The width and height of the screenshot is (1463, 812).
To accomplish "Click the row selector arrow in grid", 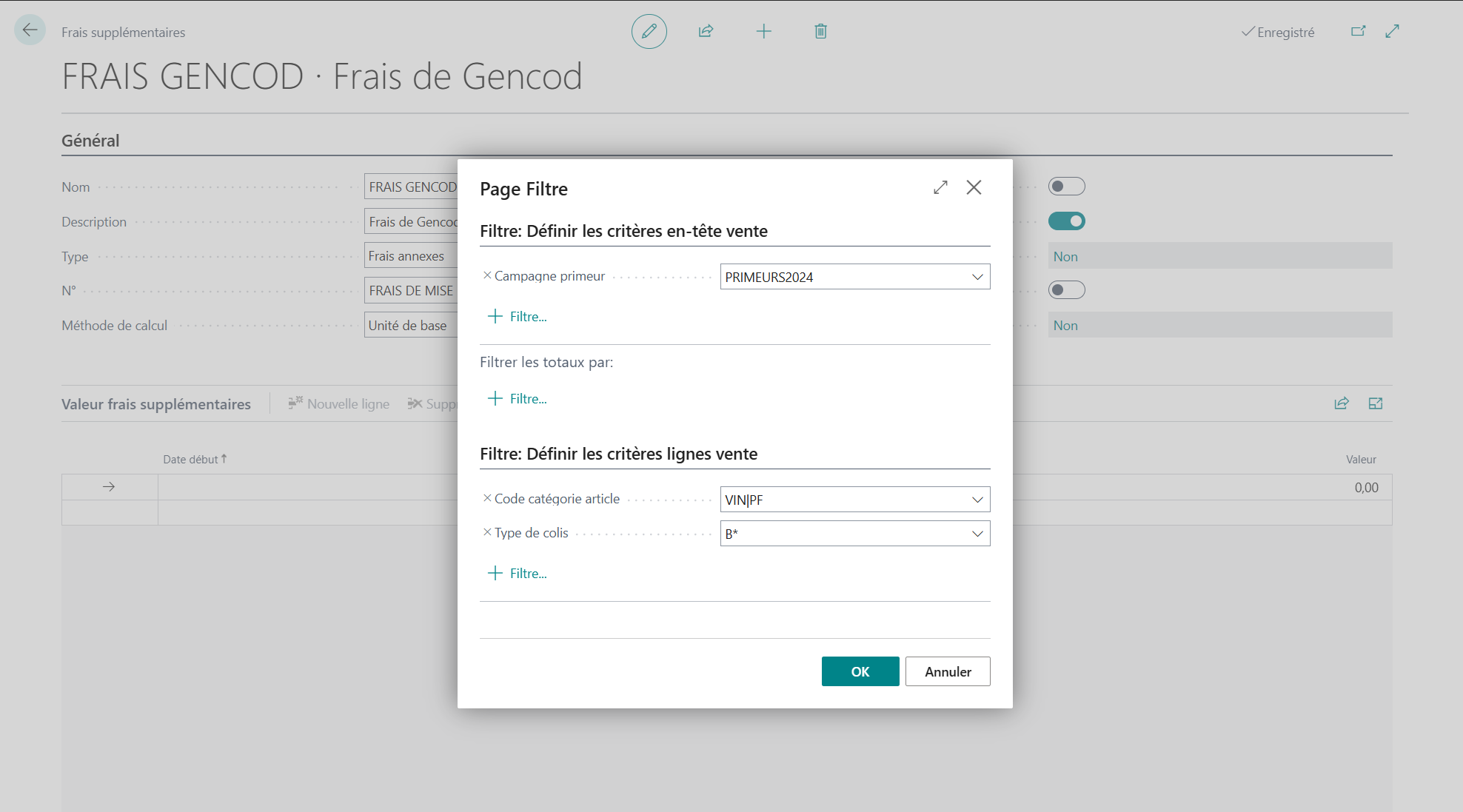I will tap(109, 486).
